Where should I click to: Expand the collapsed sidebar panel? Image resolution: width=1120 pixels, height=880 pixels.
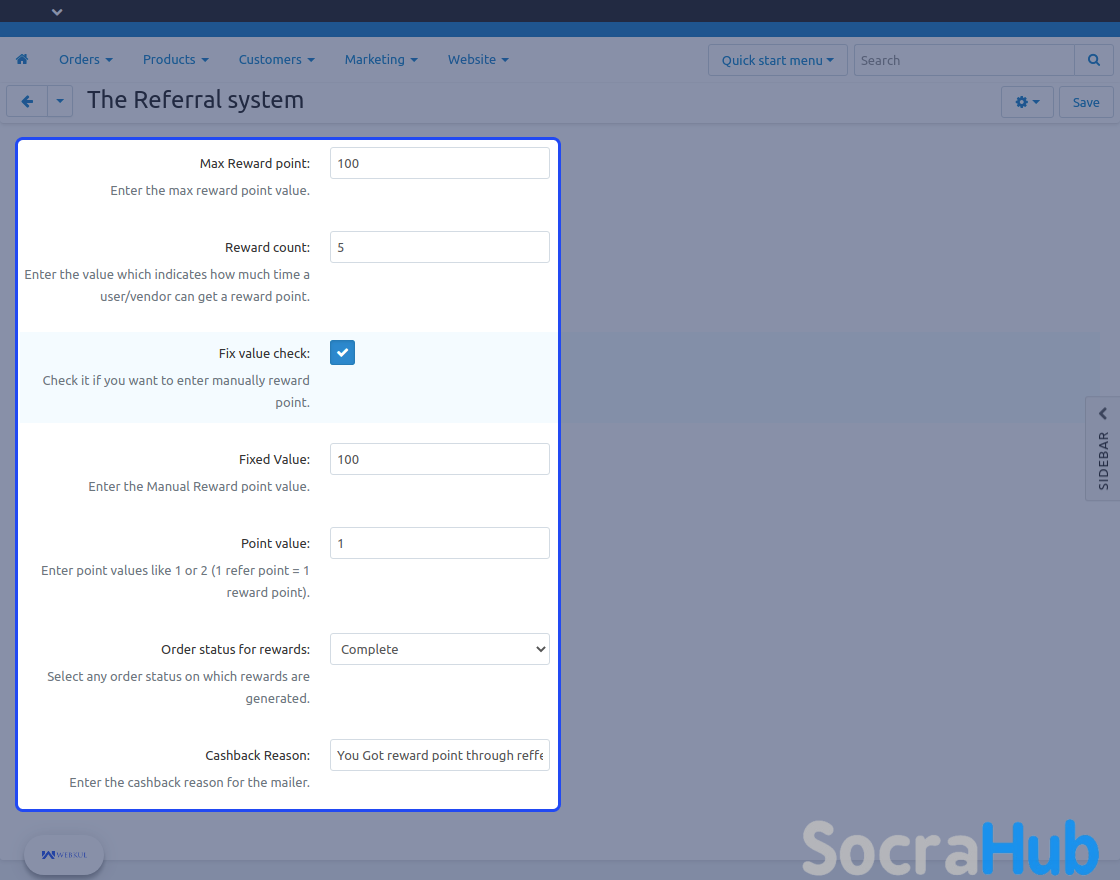pyautogui.click(x=1103, y=448)
